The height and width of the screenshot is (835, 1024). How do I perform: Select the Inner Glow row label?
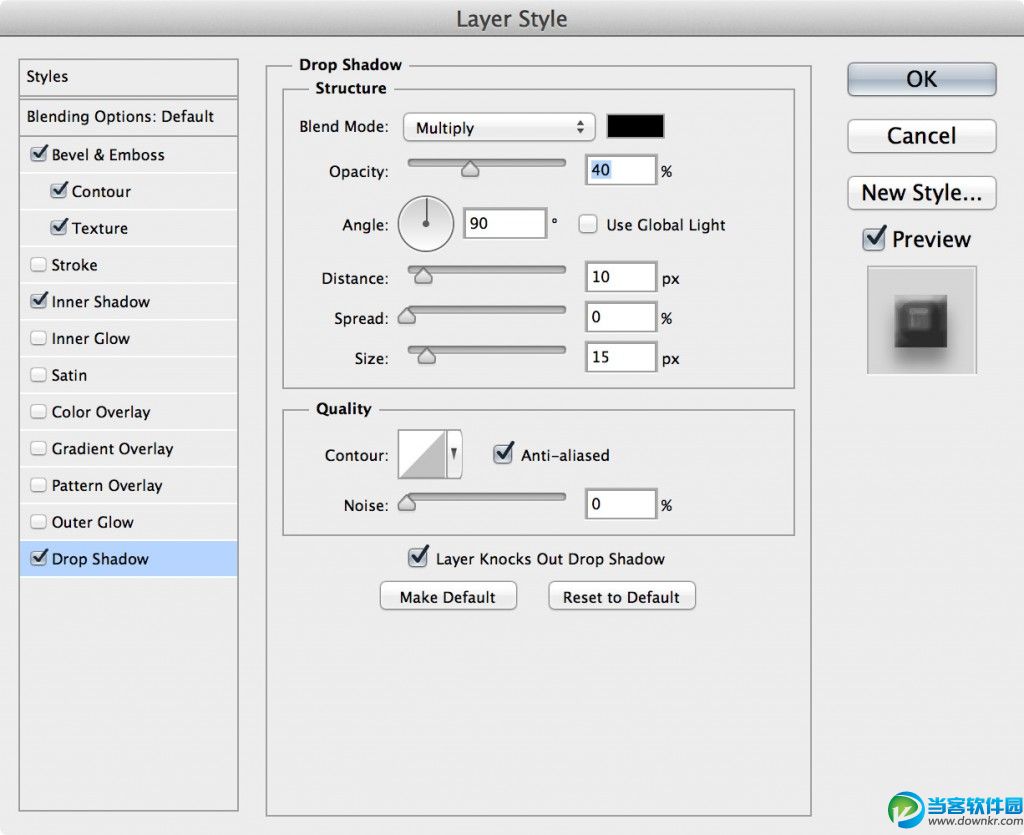[x=91, y=338]
